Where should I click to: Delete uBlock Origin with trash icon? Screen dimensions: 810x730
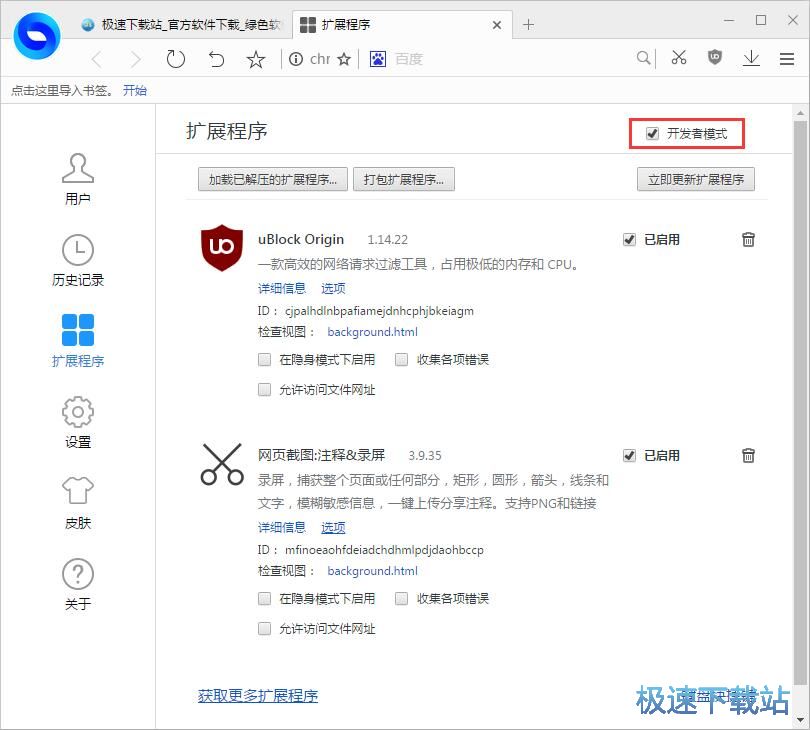tap(748, 239)
